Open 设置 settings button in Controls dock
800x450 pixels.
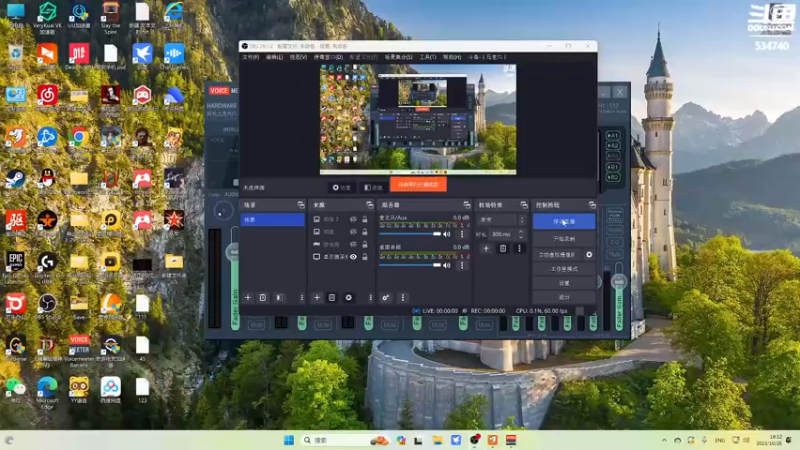point(564,283)
